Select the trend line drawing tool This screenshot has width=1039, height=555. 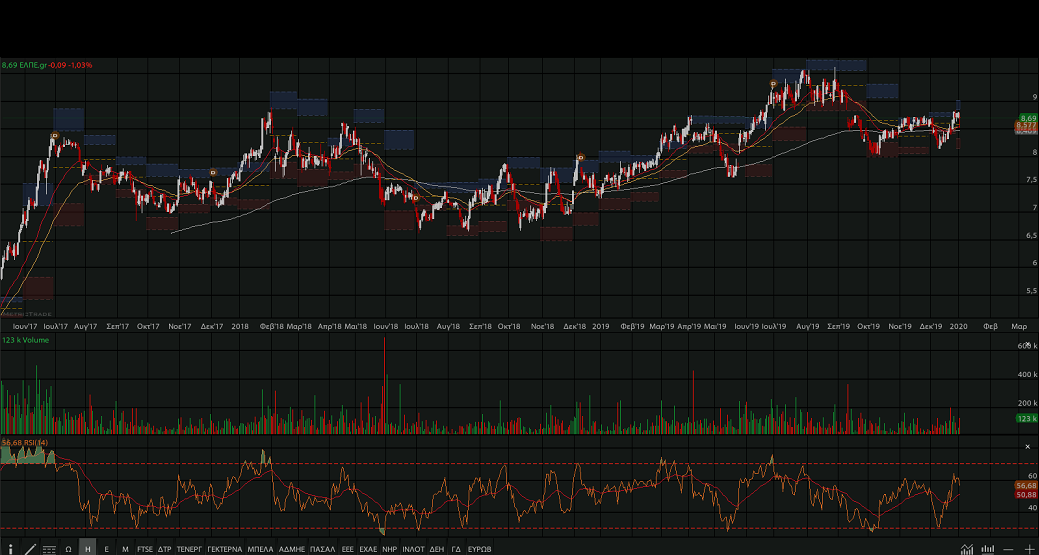(x=29, y=549)
